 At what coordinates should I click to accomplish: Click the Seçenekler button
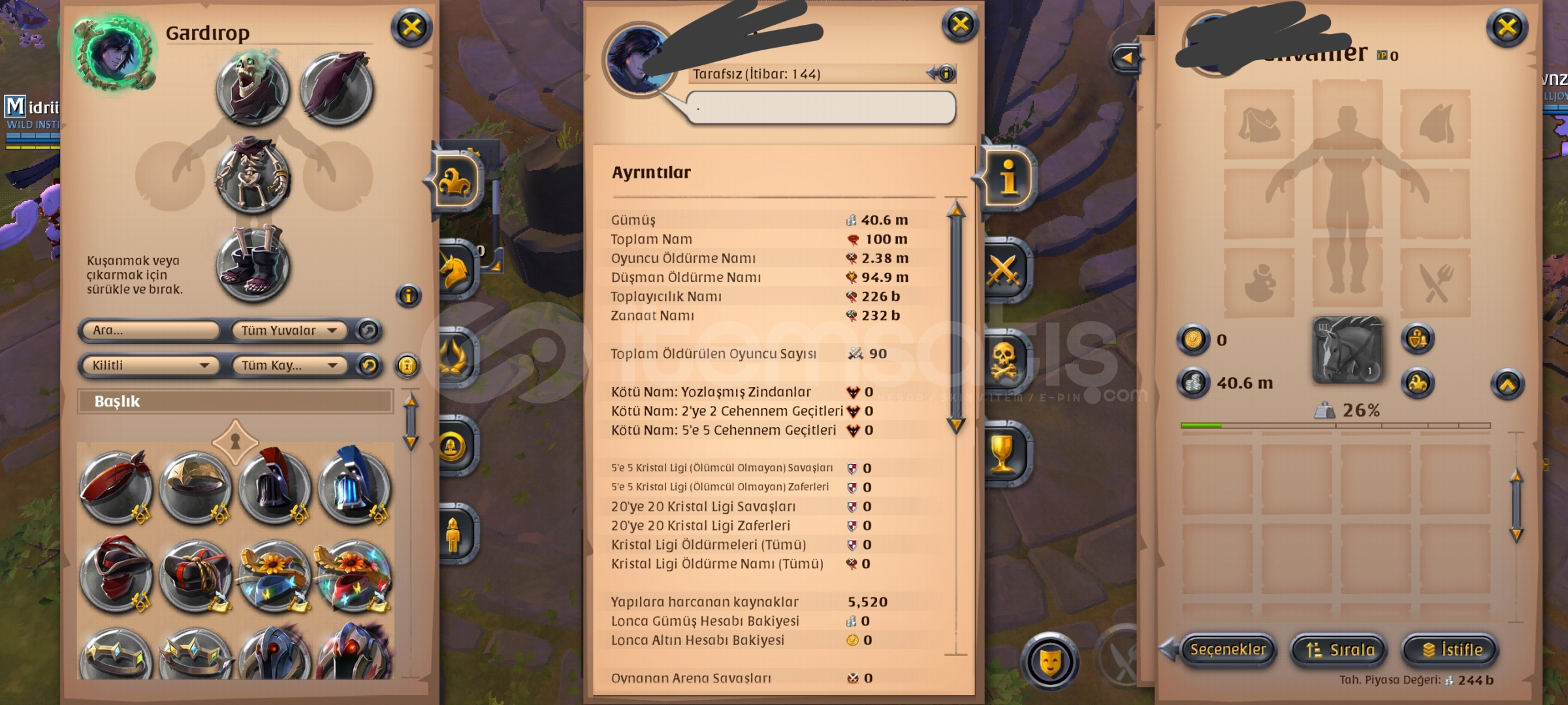(x=1228, y=650)
